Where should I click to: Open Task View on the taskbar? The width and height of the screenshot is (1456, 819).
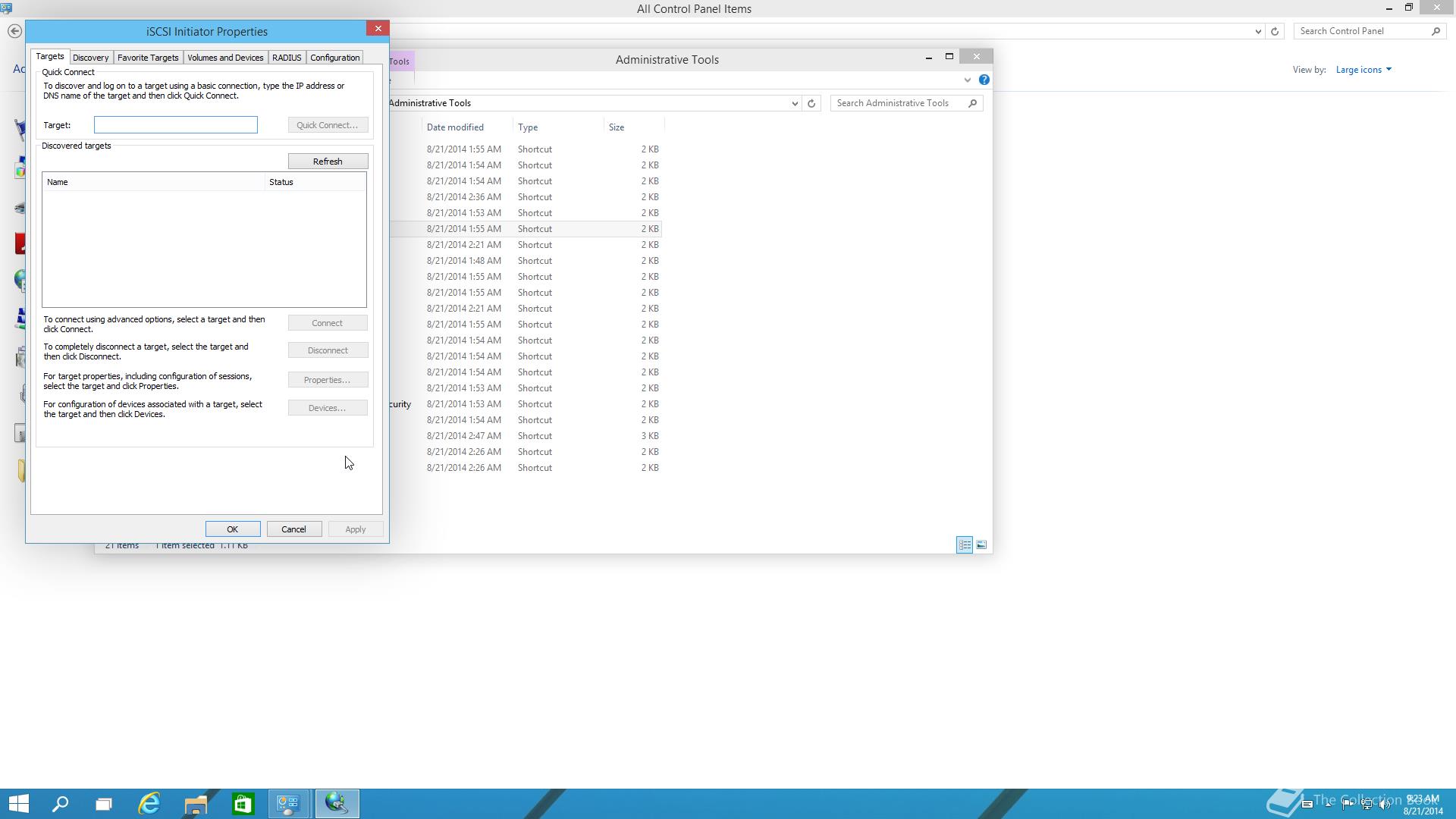tap(104, 804)
